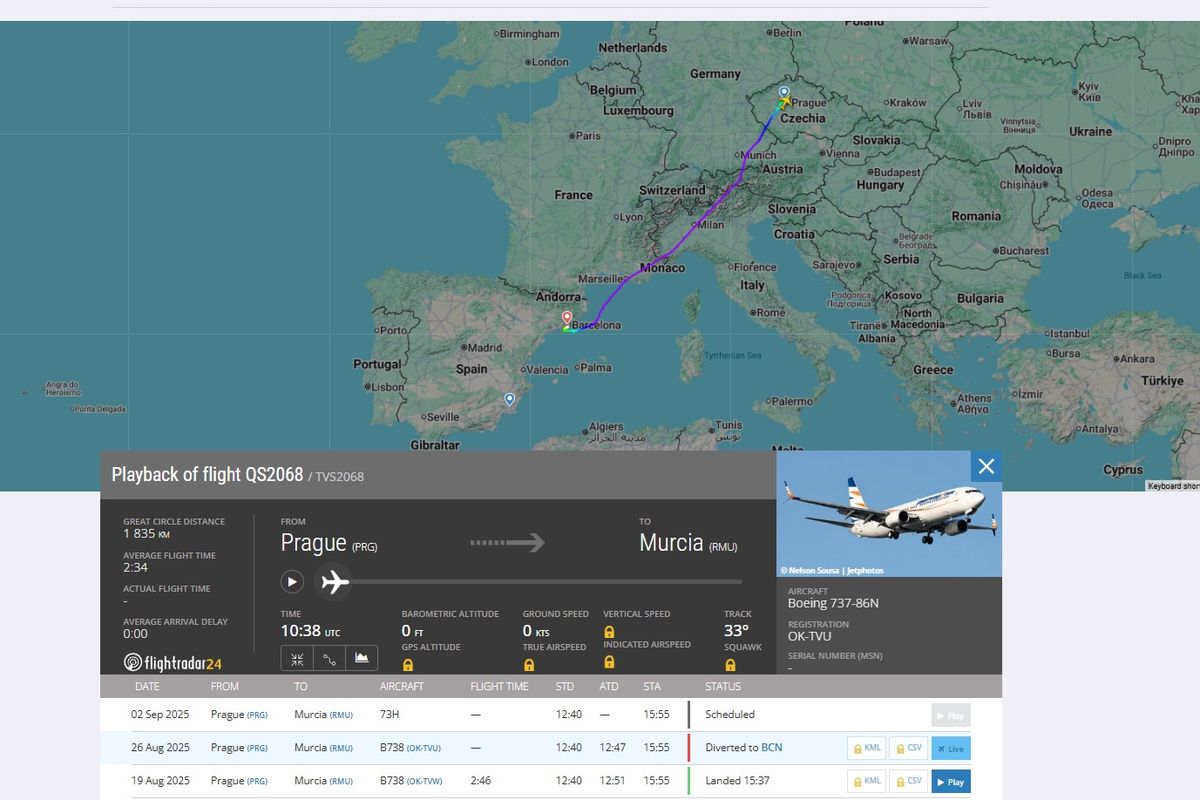This screenshot has width=1200, height=800.
Task: Play the 19 Aug 2025 flight
Action: [x=951, y=781]
